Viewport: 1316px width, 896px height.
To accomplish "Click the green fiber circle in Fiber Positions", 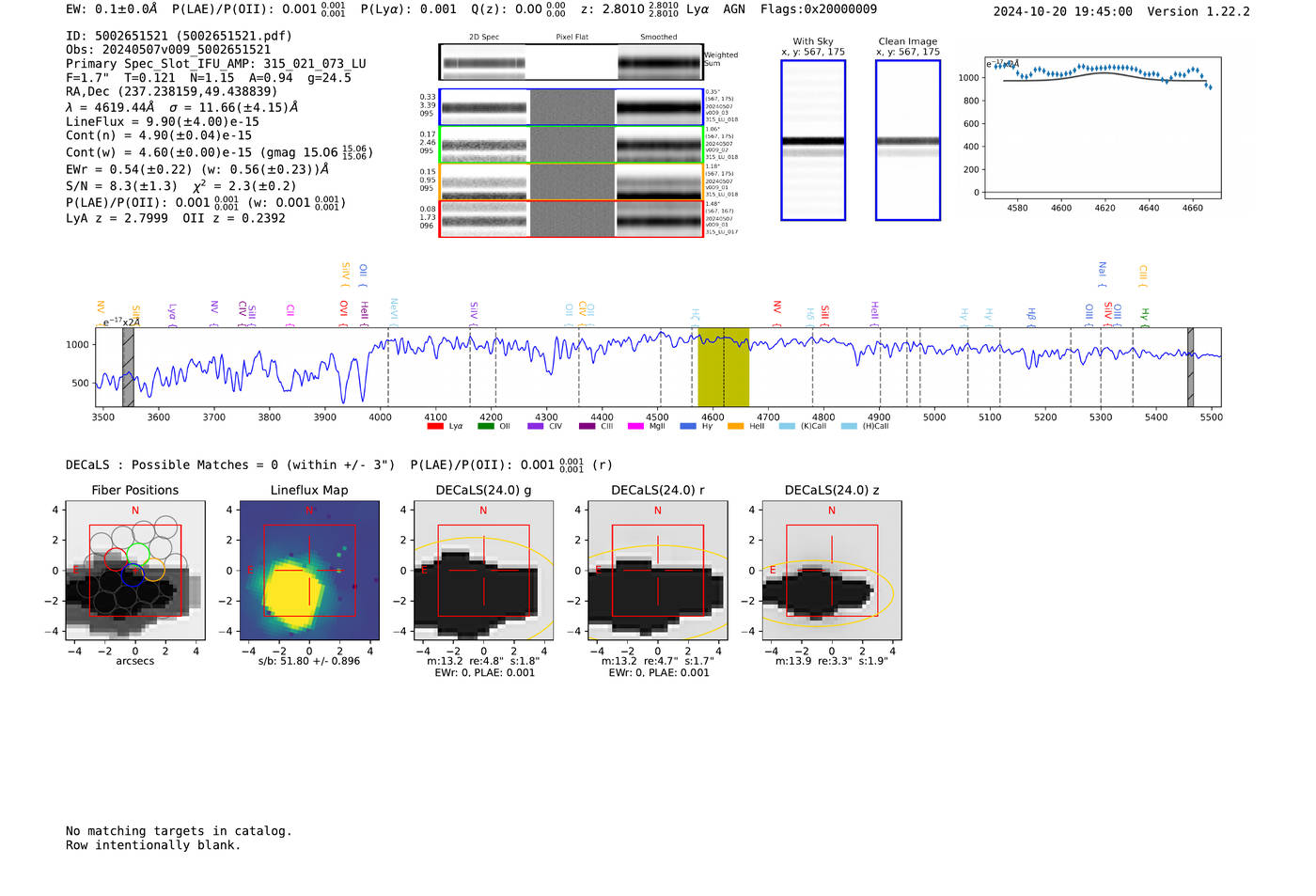I will click(138, 553).
